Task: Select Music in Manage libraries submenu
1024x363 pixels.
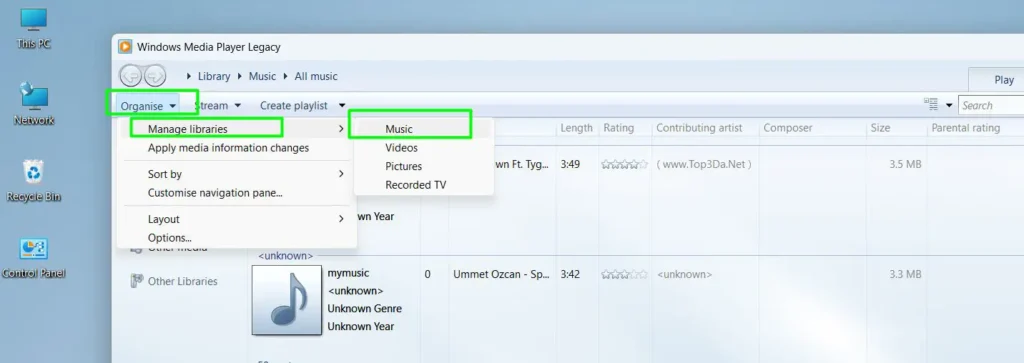Action: pos(423,129)
